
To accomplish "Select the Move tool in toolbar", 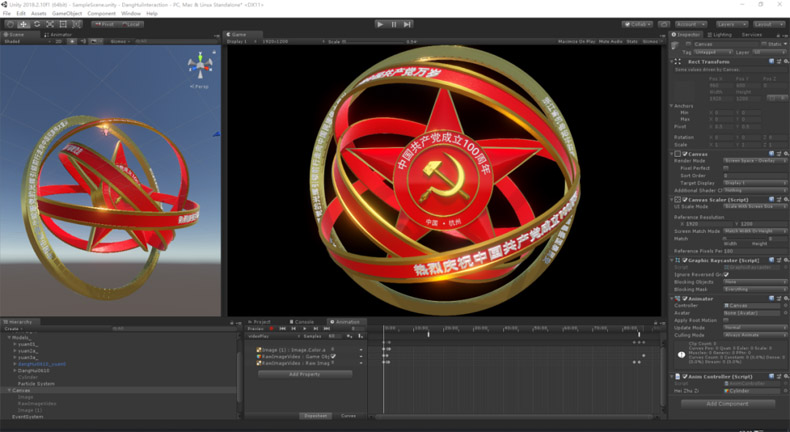I will (24, 24).
